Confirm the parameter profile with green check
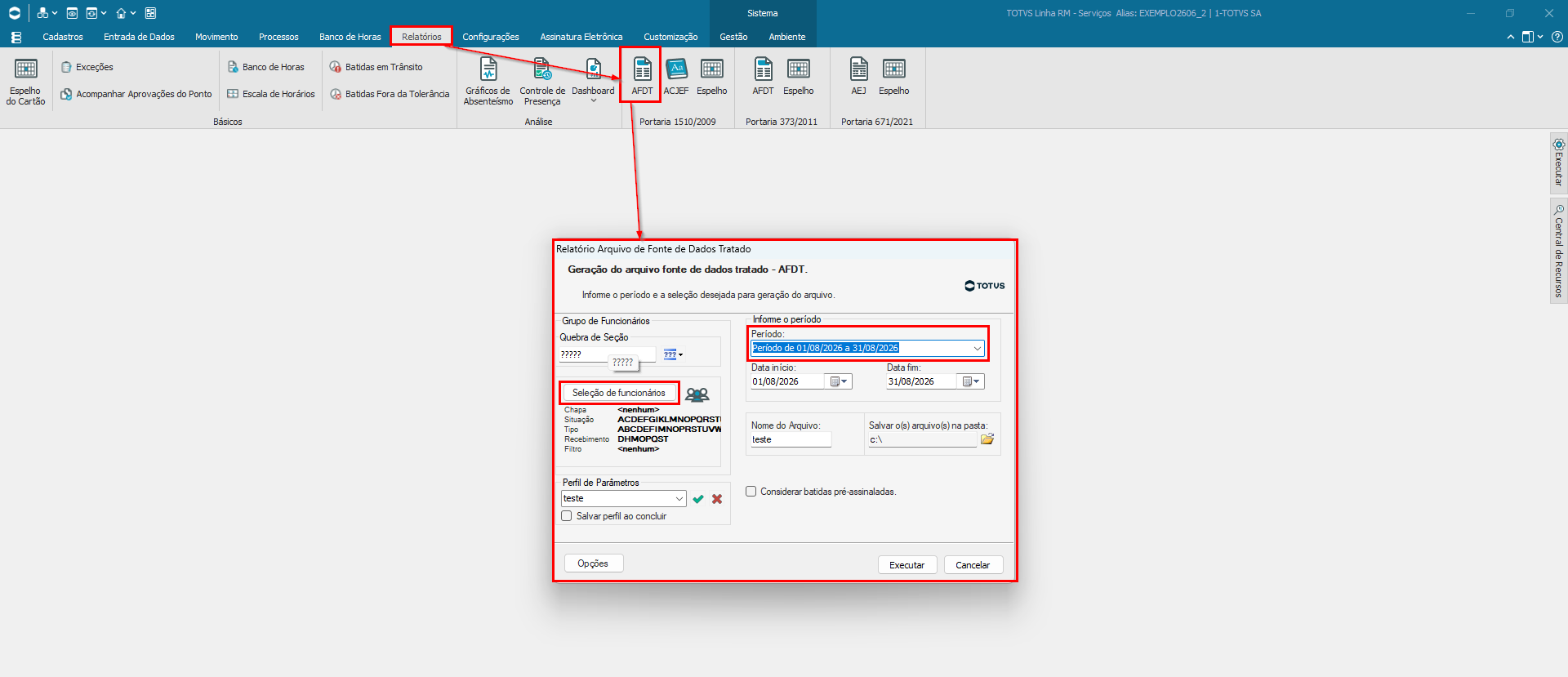Screen dimensions: 1568x677 coord(698,499)
